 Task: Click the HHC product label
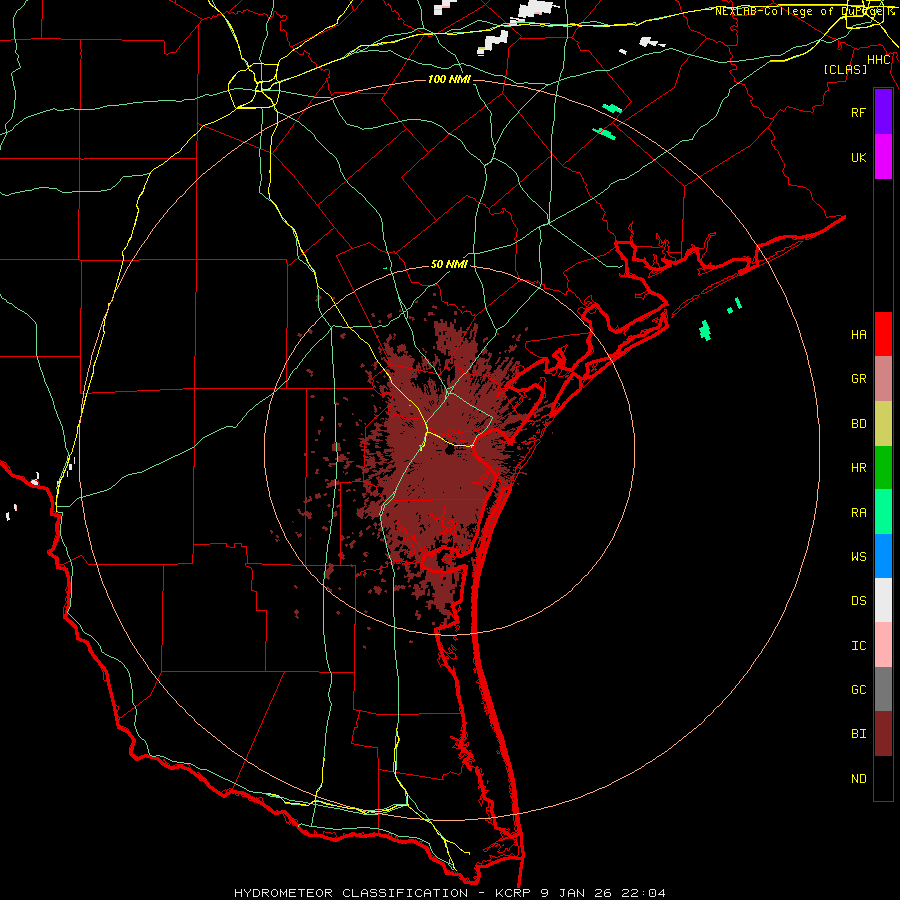[x=879, y=60]
